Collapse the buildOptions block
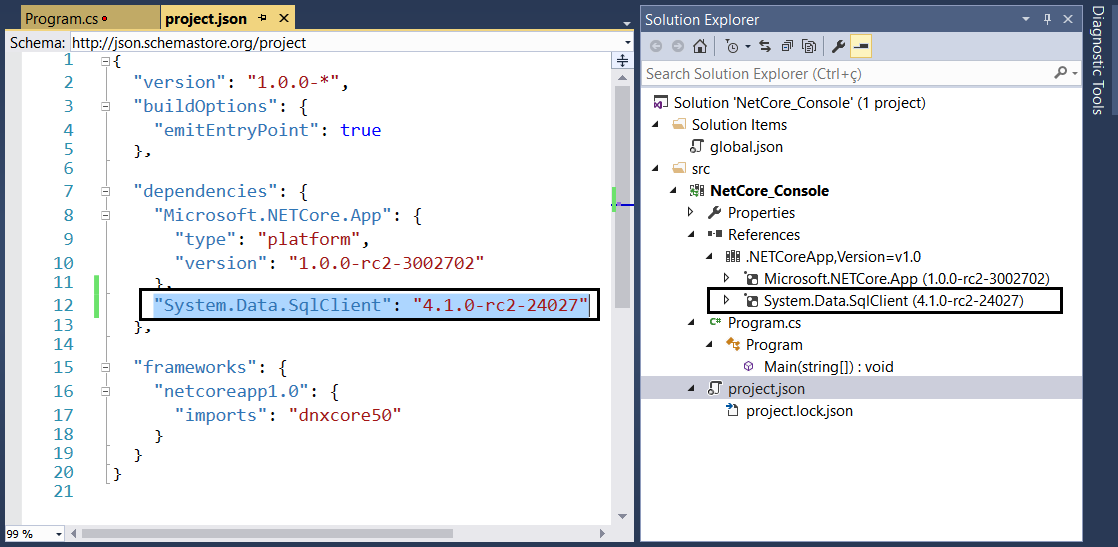This screenshot has height=547, width=1118. tap(106, 106)
